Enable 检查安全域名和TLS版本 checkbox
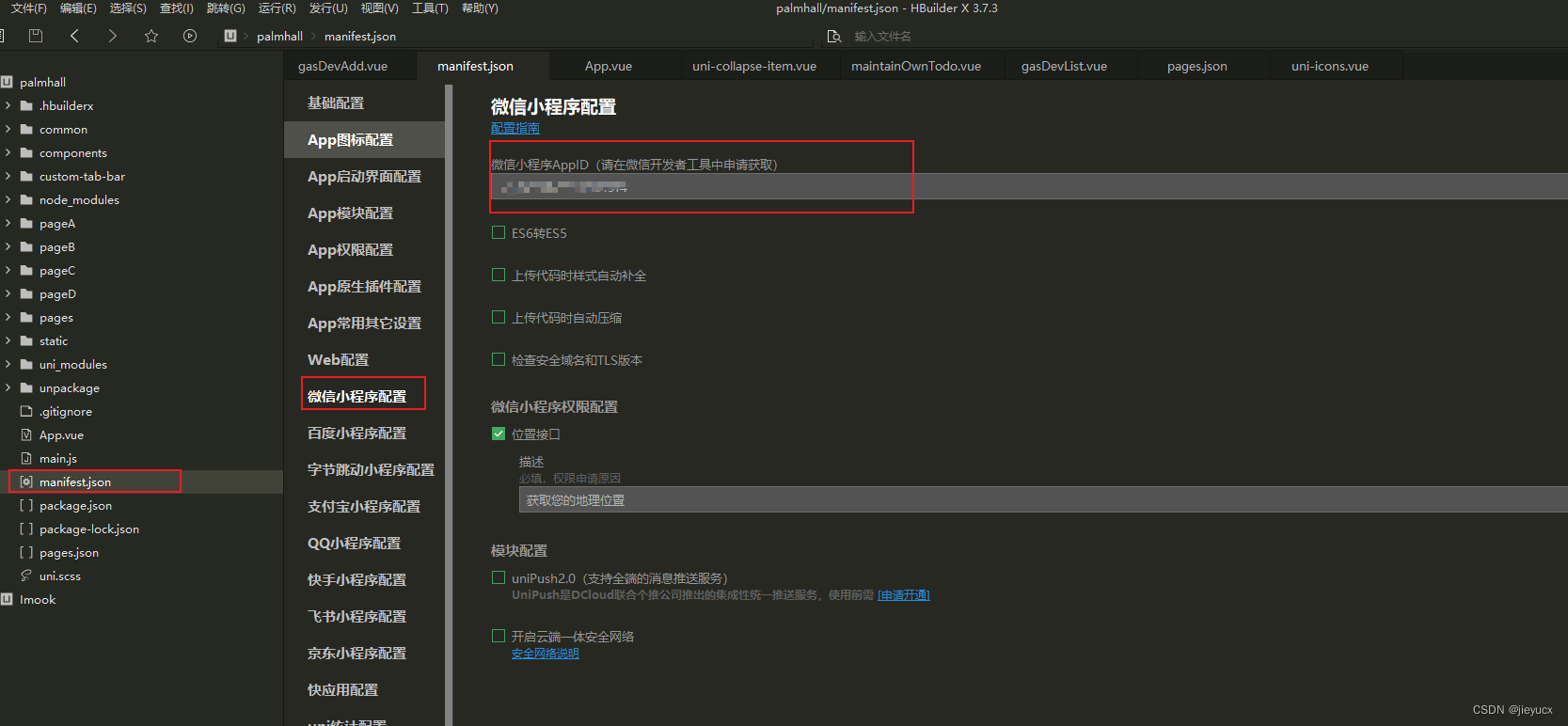Viewport: 1568px width, 726px height. (499, 359)
